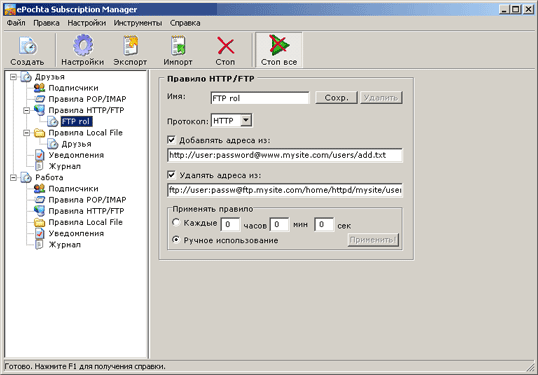
Task: Collapse Правила Local File node under Друзья
Action: (26, 133)
